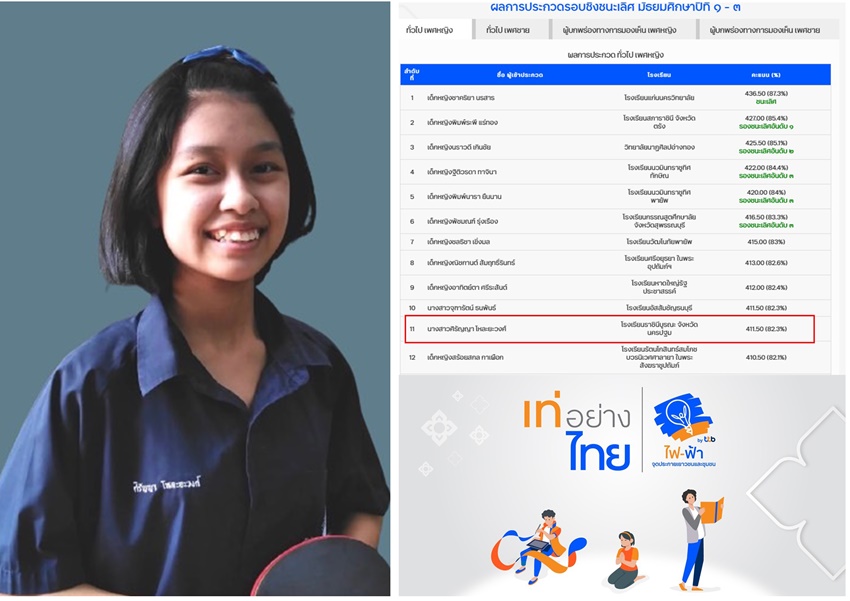Click the rank 3 contestant name
The height and width of the screenshot is (601, 850).
click(x=459, y=147)
